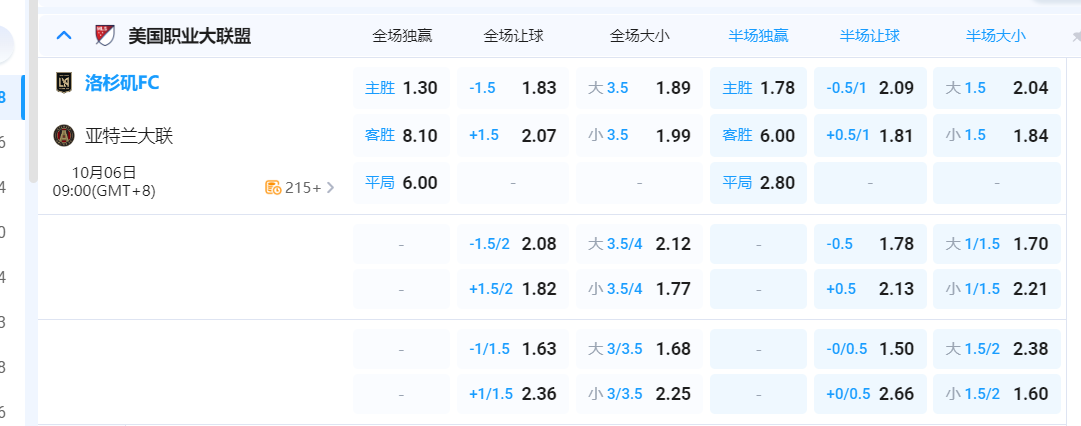Click the MLS league logo

(104, 36)
